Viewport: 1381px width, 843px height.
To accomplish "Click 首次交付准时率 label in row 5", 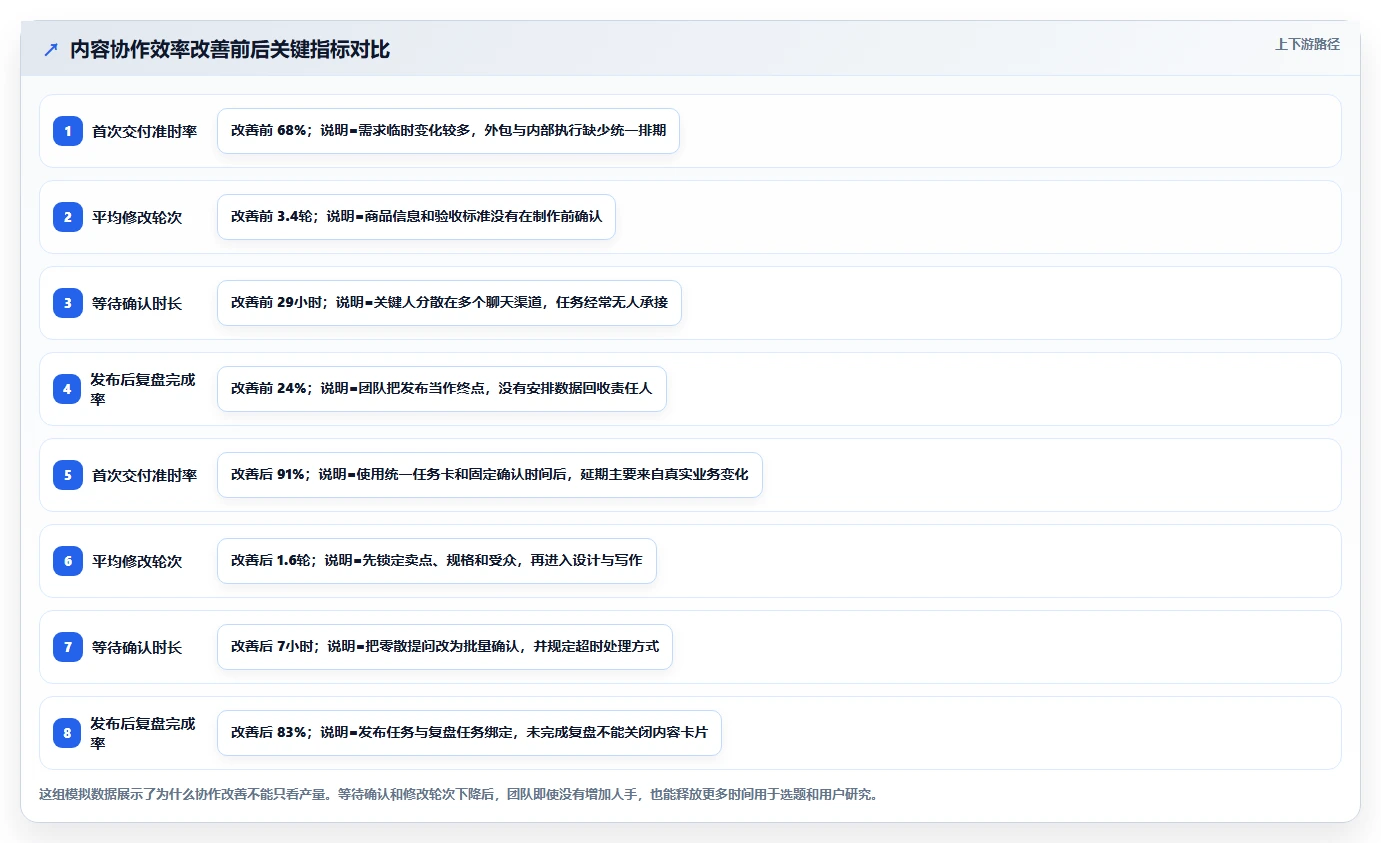I will click(x=145, y=475).
